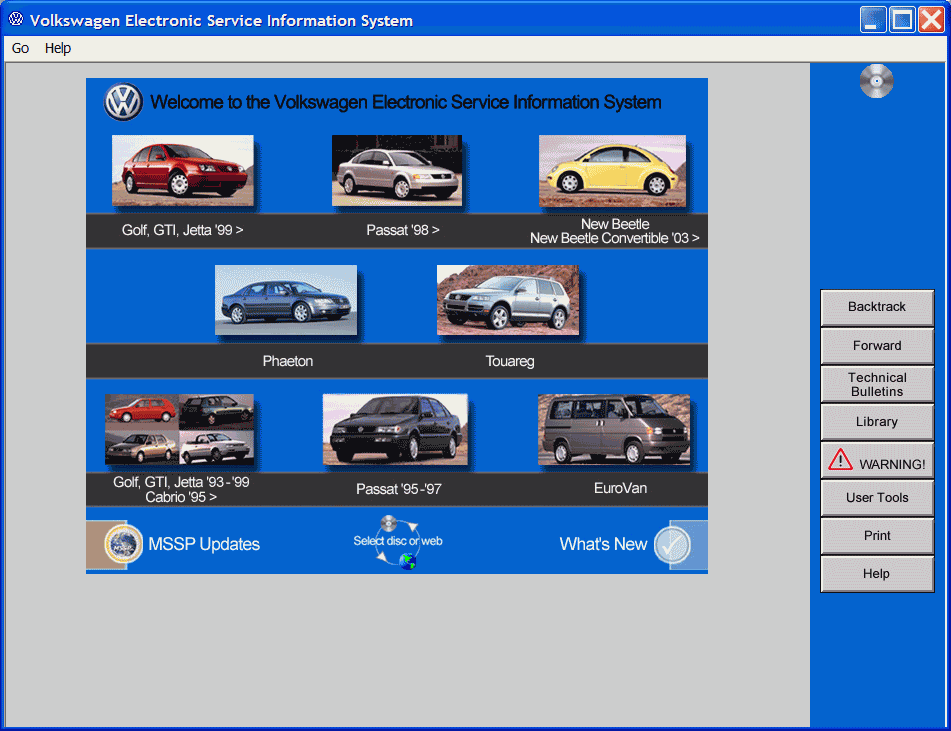Viewport: 951px width, 731px height.
Task: Click the Passat '98 > label
Action: (403, 231)
